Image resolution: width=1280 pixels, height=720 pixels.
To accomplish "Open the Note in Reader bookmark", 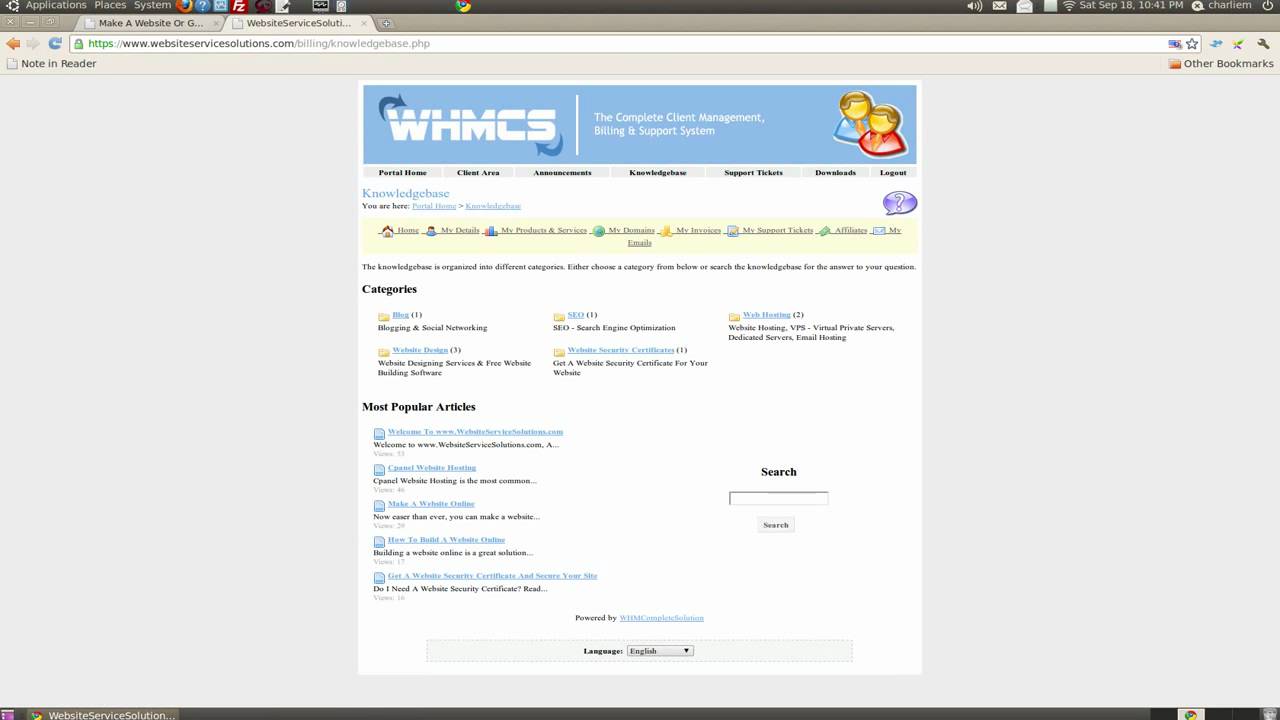I will tap(51, 64).
